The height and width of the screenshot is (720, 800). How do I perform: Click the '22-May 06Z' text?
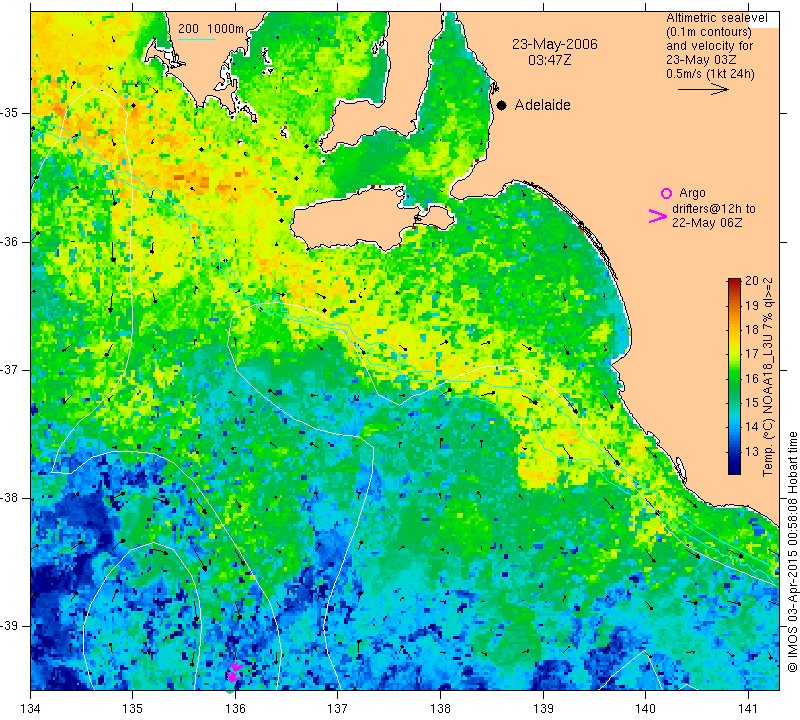point(707,223)
